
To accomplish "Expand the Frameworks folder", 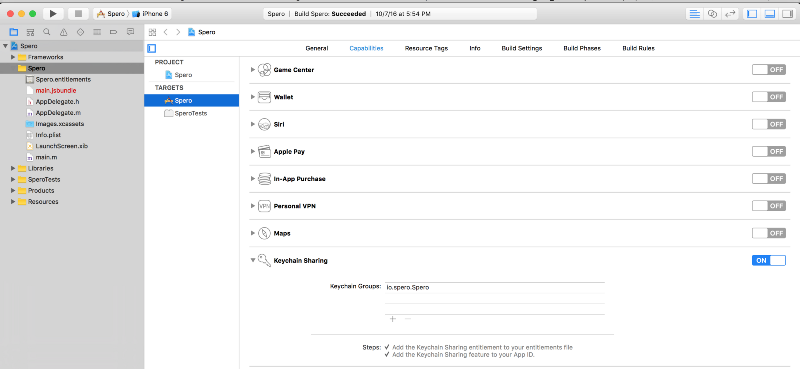I will (x=13, y=57).
